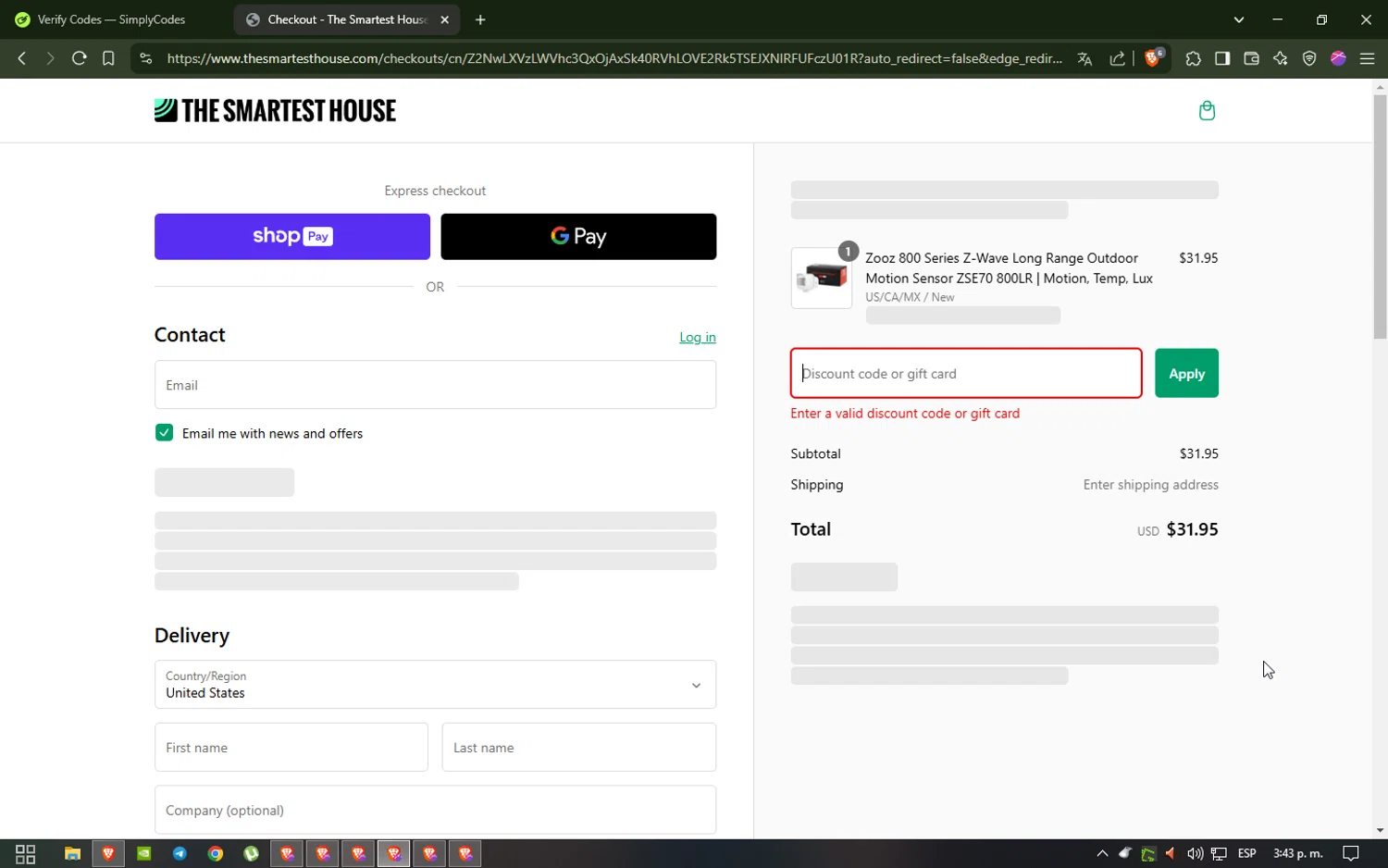The image size is (1388, 868).
Task: Click the First name field
Action: pos(291,748)
